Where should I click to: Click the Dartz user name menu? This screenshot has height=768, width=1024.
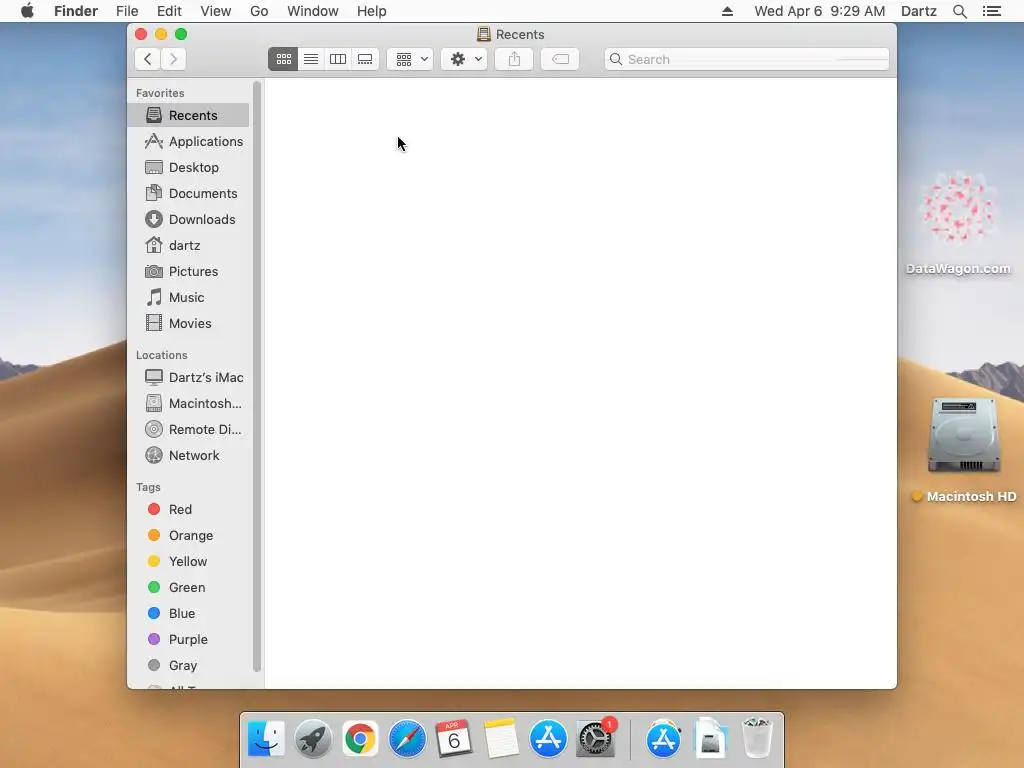tap(918, 11)
